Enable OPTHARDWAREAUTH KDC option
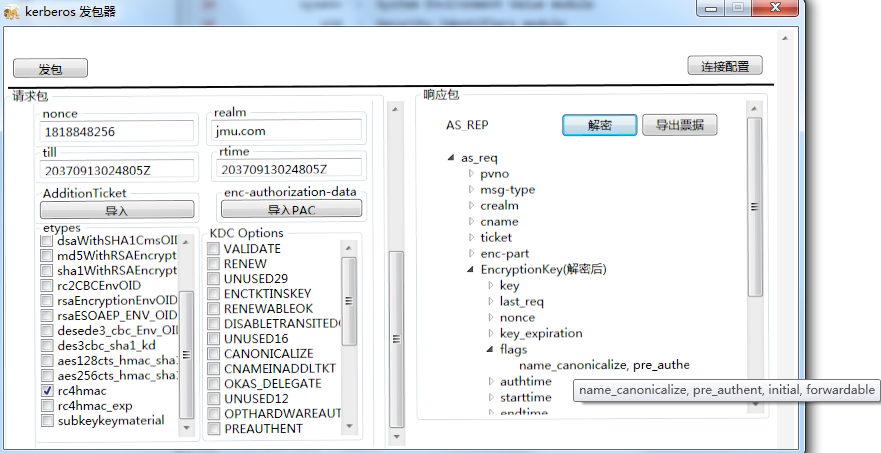The height and width of the screenshot is (453, 881). tap(214, 414)
